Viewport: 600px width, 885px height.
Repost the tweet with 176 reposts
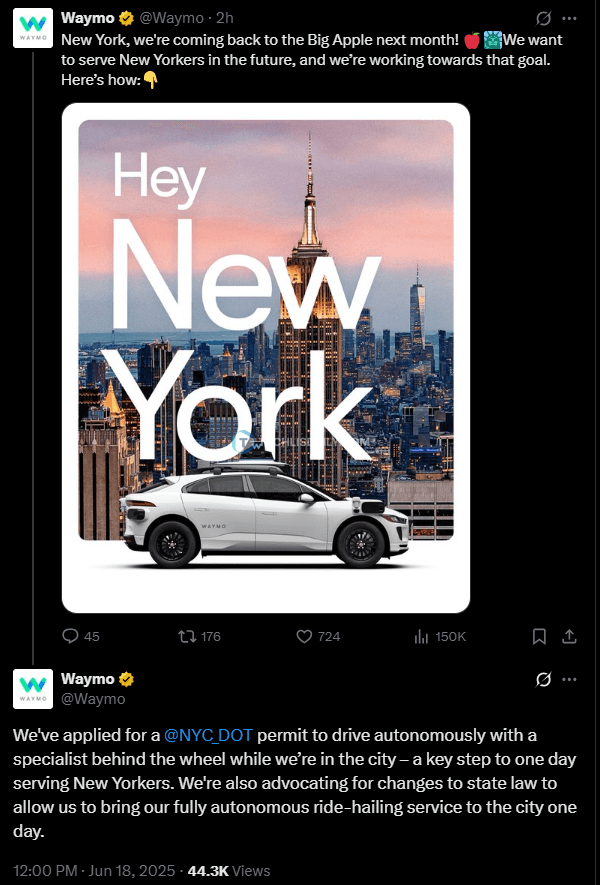(x=187, y=637)
